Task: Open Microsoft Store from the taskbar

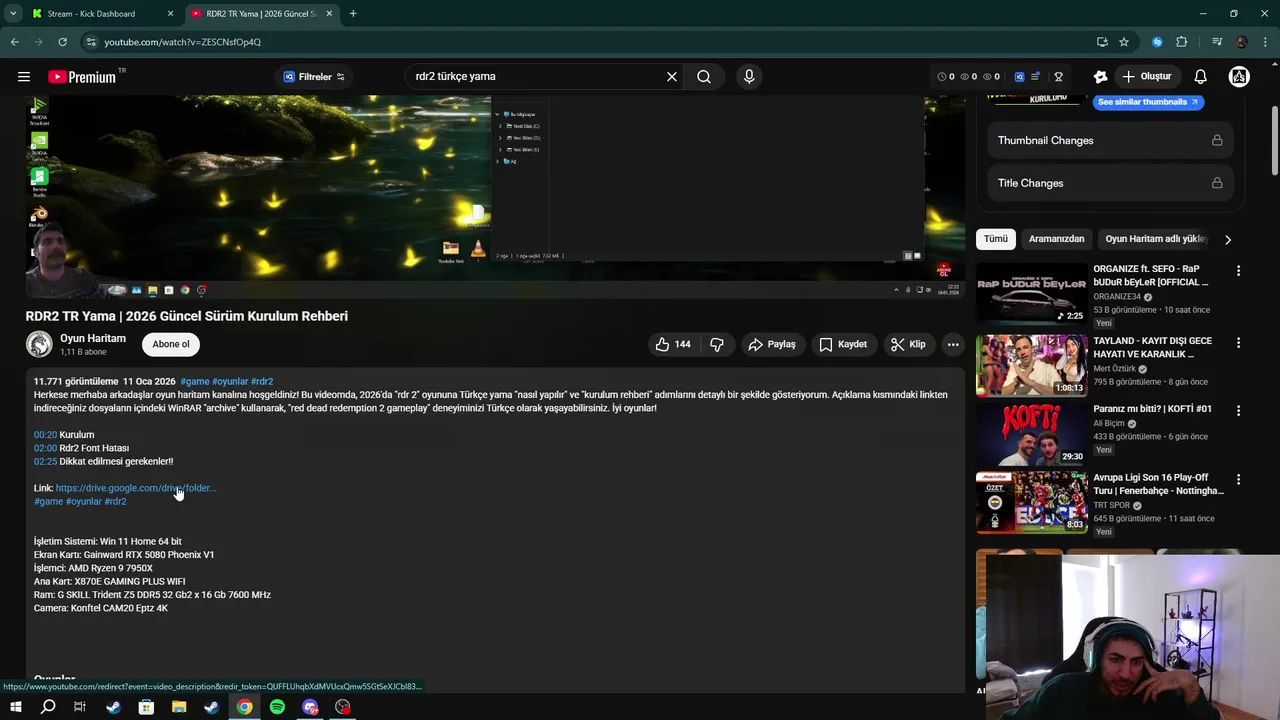Action: pos(146,707)
